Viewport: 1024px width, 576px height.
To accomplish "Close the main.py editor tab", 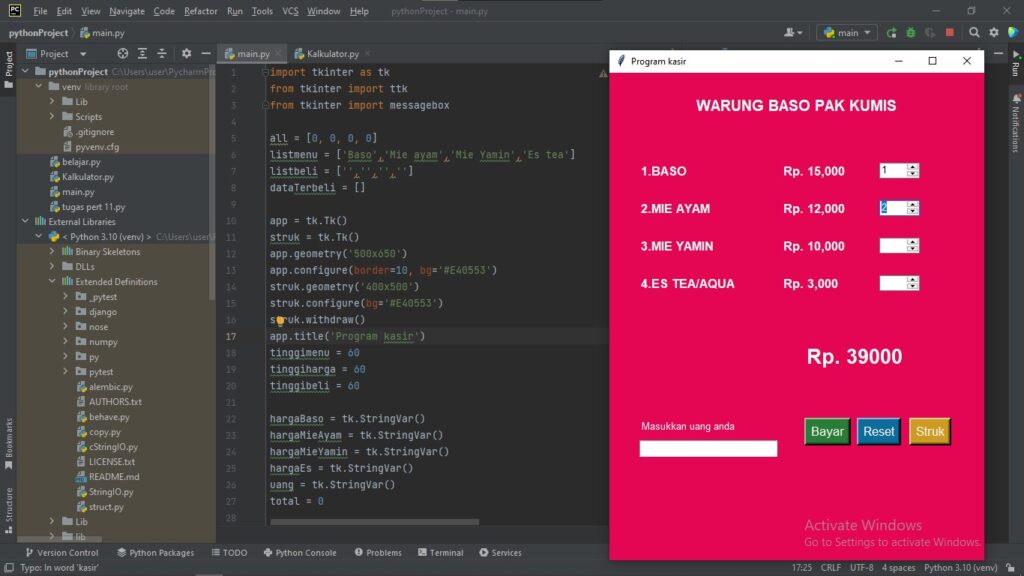I will (x=278, y=54).
